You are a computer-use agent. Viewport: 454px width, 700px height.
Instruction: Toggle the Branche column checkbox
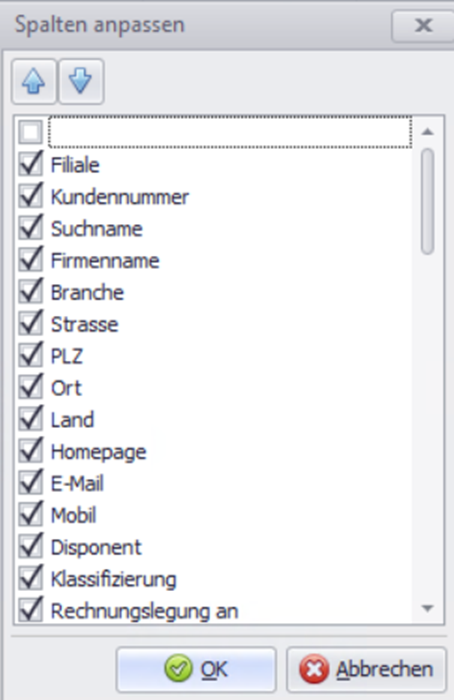click(30, 292)
